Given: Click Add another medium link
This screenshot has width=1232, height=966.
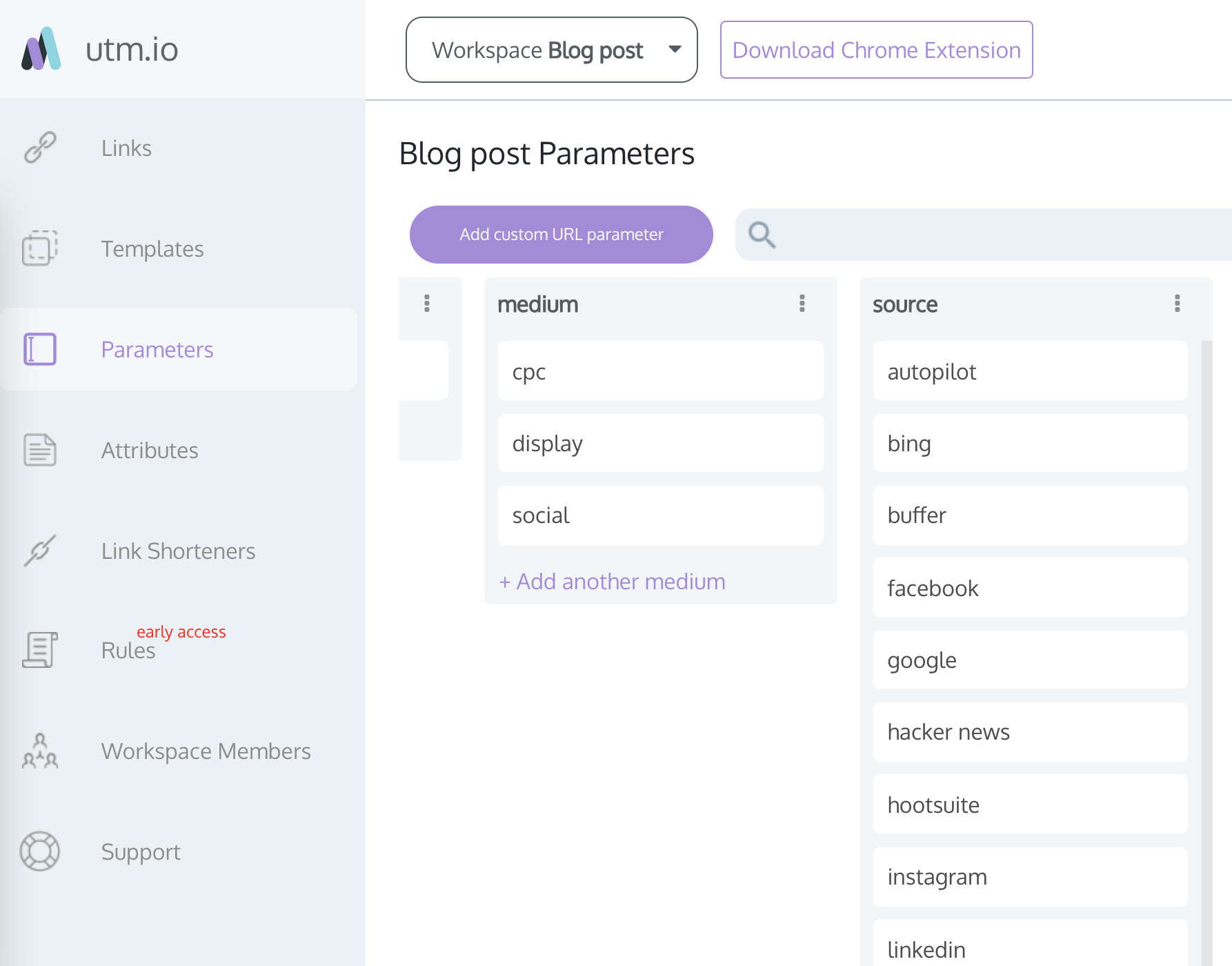Looking at the screenshot, I should 613,581.
